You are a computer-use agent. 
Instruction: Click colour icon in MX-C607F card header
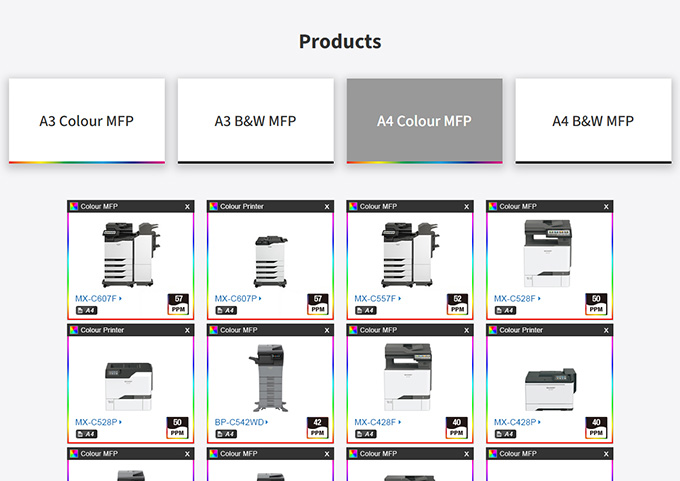[x=74, y=207]
